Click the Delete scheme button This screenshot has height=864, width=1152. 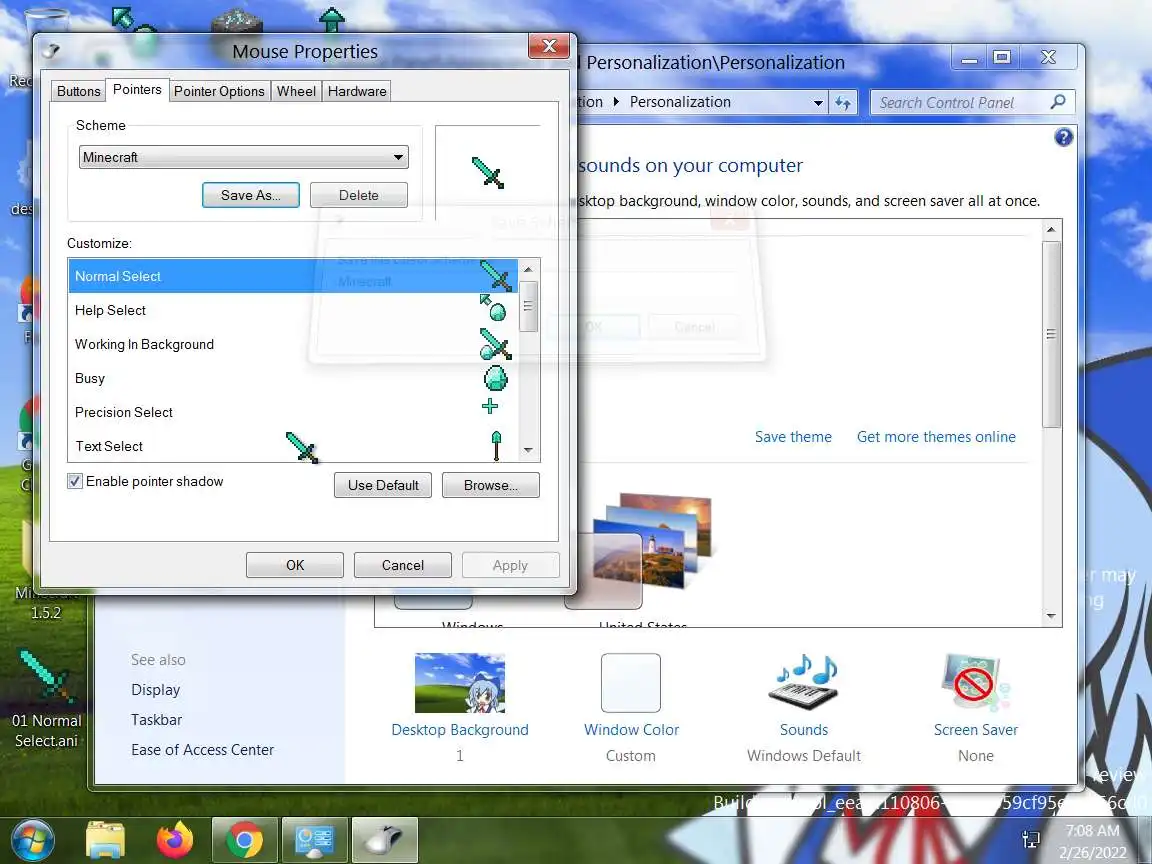(x=359, y=195)
